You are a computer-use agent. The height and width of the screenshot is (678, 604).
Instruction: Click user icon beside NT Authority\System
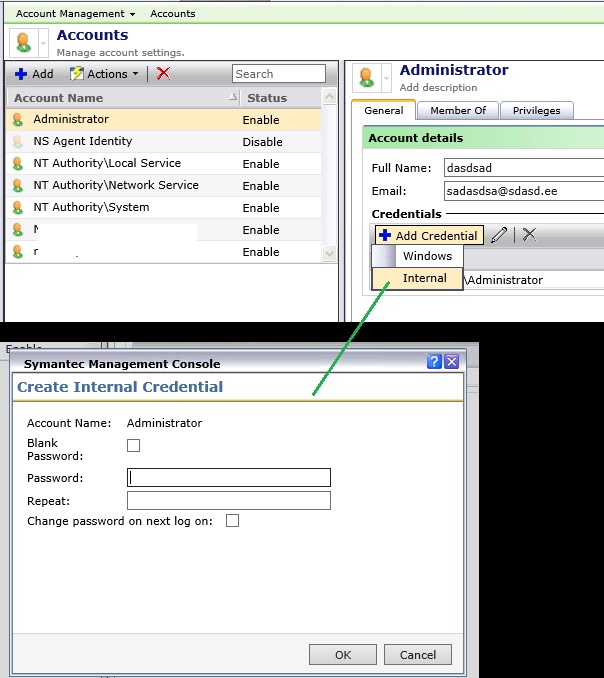tap(18, 208)
